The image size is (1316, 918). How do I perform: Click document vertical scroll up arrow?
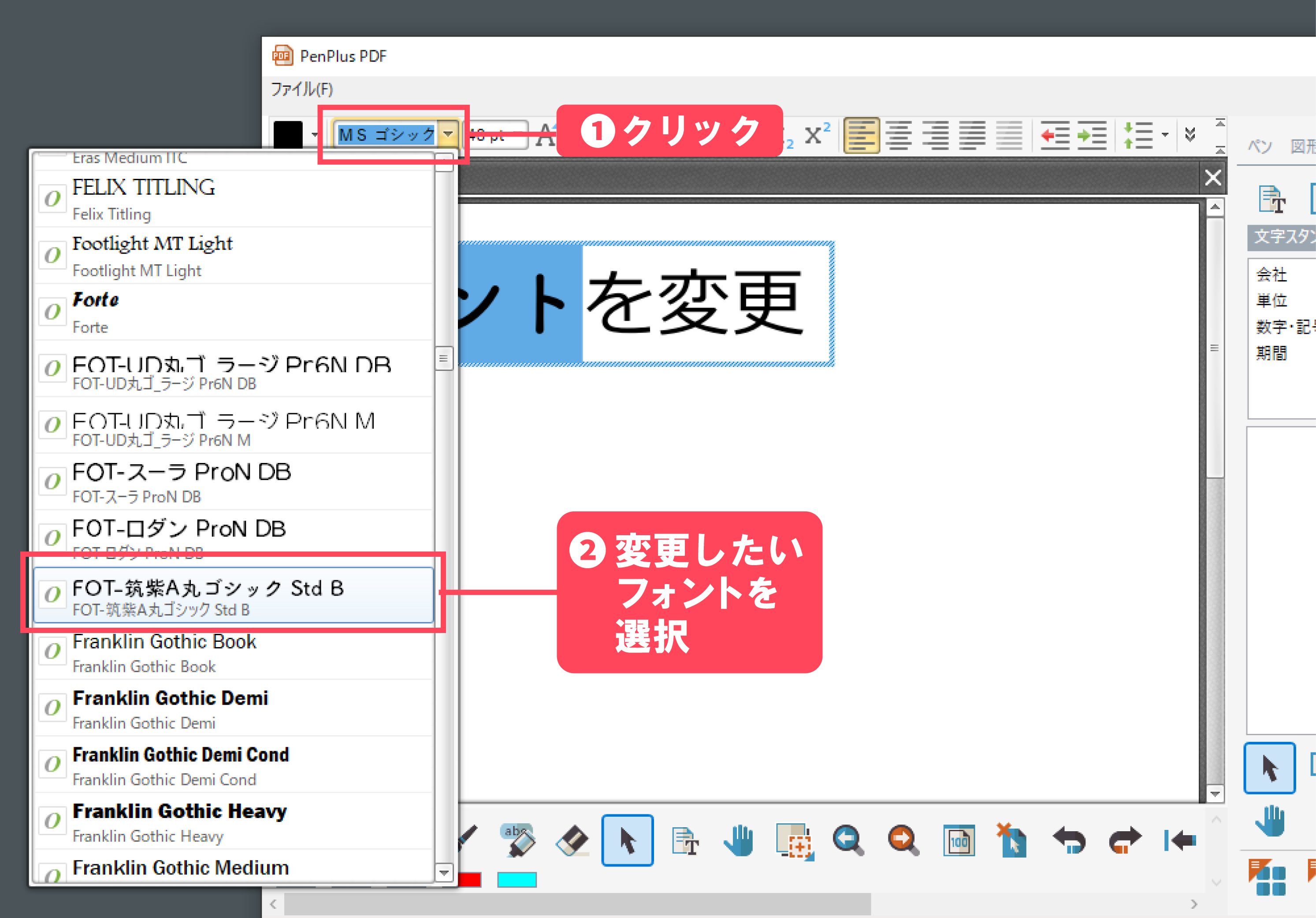click(x=1215, y=207)
